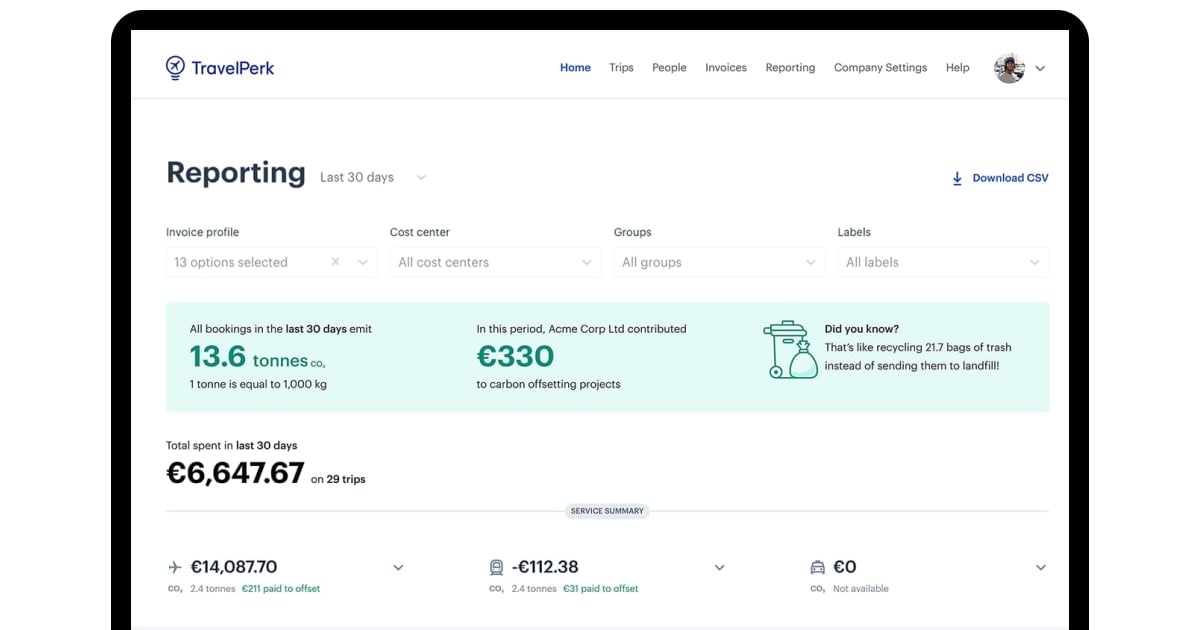Screen dimensions: 1200x630
Task: Open Company Settings in navigation
Action: click(880, 68)
